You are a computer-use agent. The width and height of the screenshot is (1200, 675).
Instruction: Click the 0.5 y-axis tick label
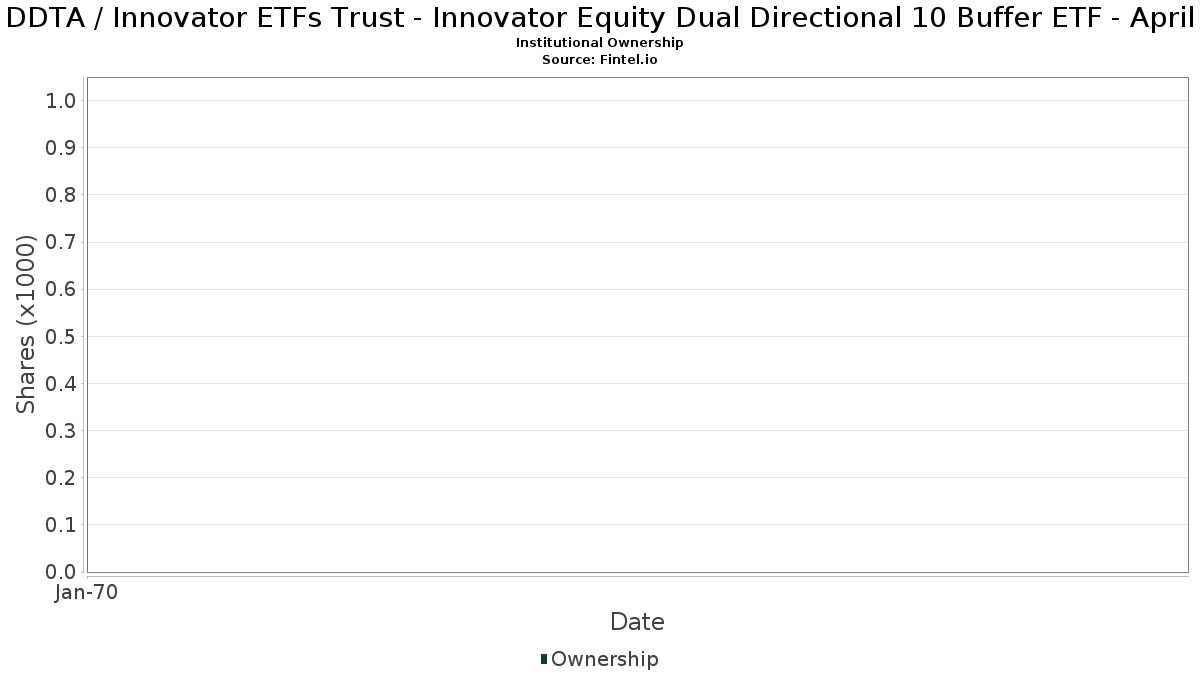[61, 336]
